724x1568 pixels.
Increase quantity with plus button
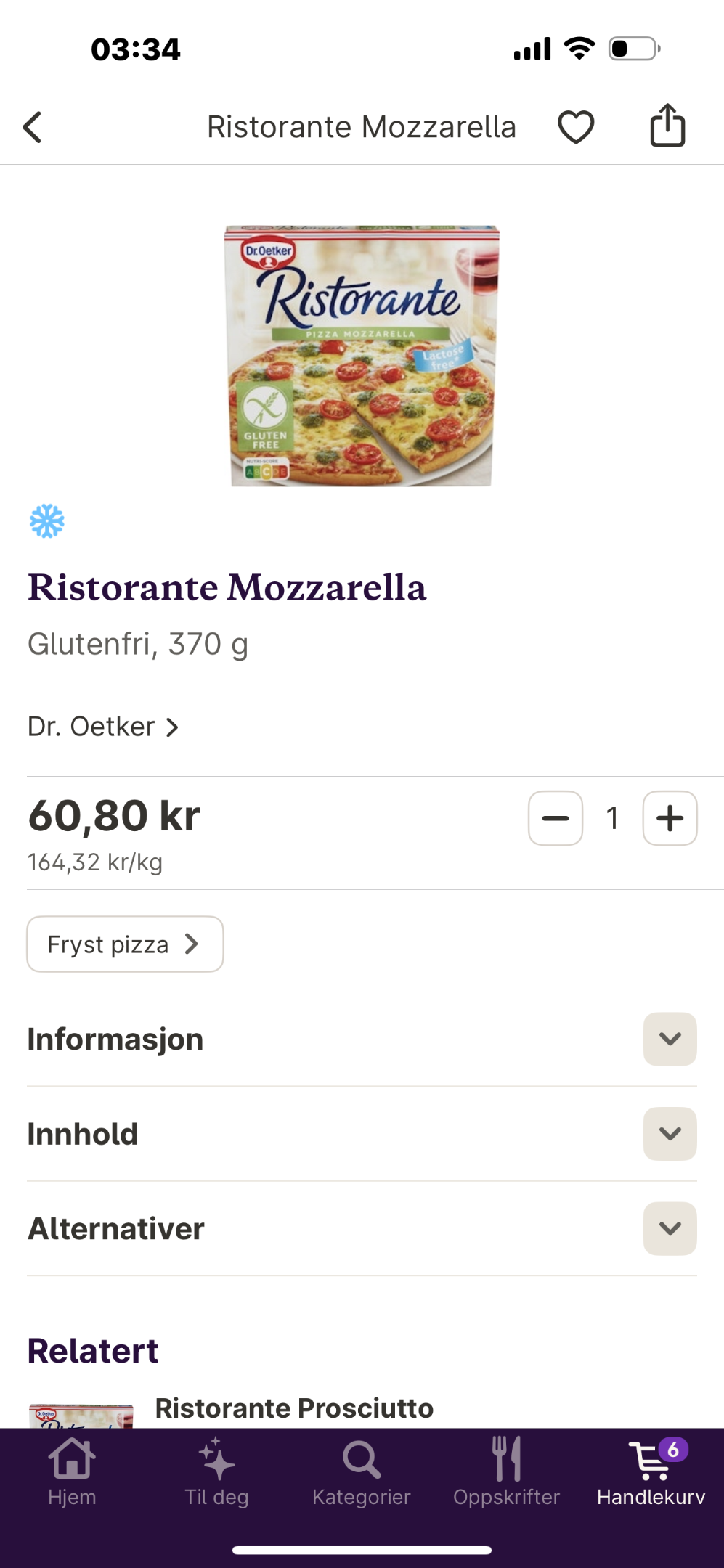(670, 818)
